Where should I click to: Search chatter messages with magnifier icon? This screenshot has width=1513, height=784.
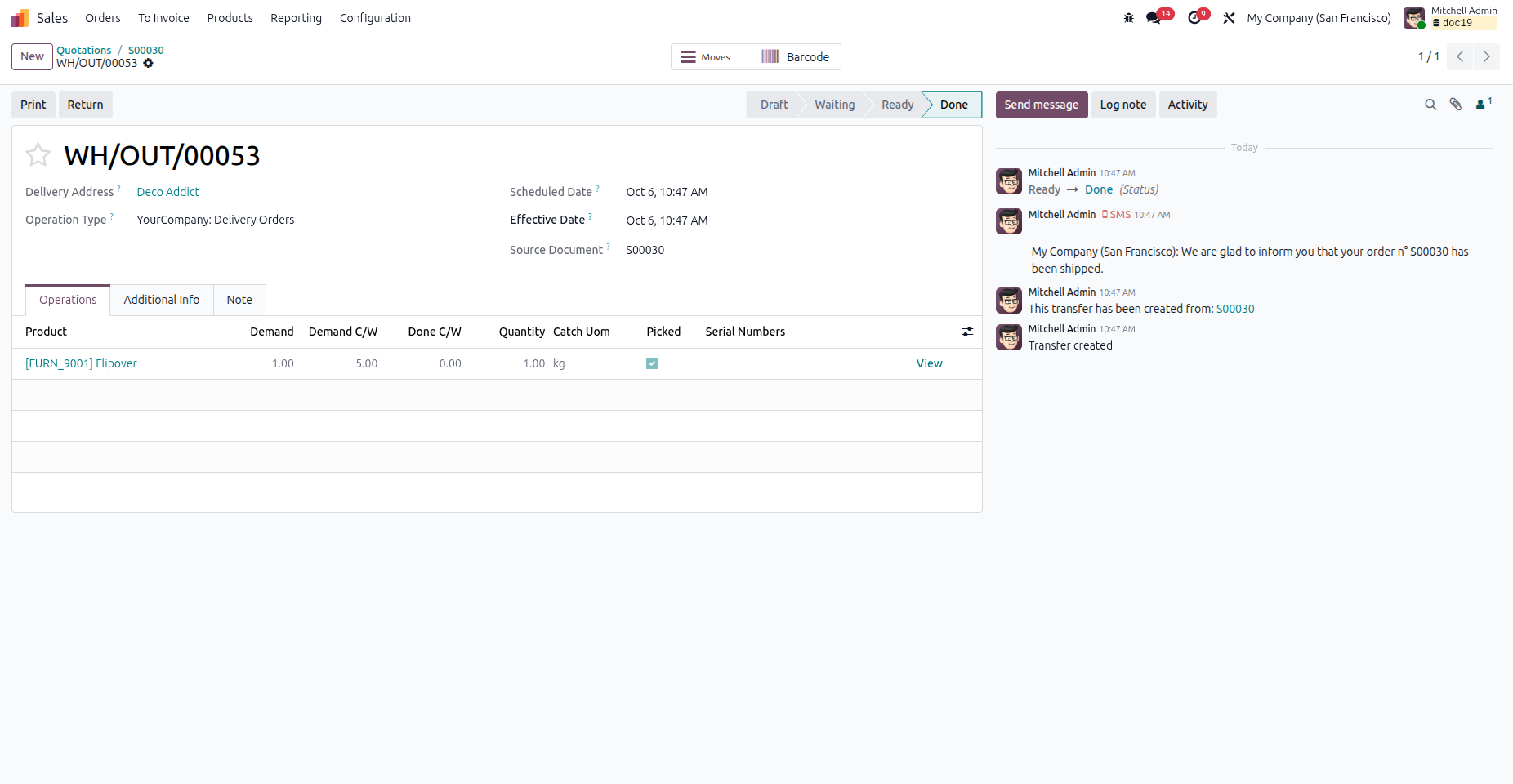click(1430, 105)
